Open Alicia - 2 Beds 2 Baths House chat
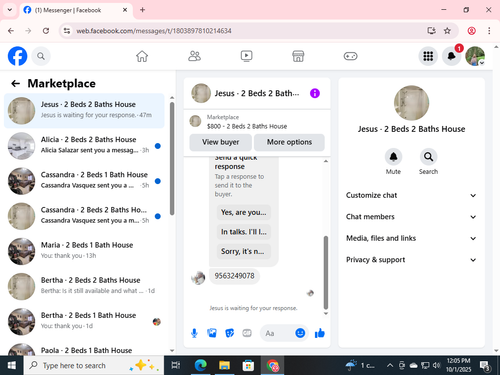500x375 pixels. (84, 146)
